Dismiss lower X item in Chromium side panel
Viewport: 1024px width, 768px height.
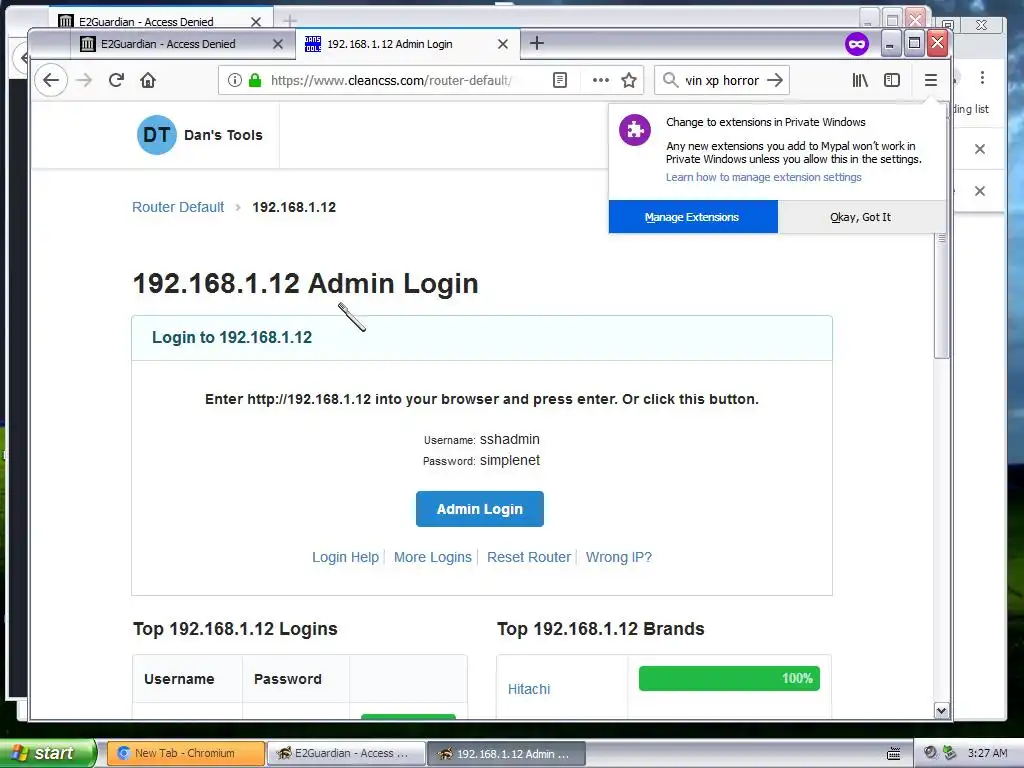coord(980,191)
